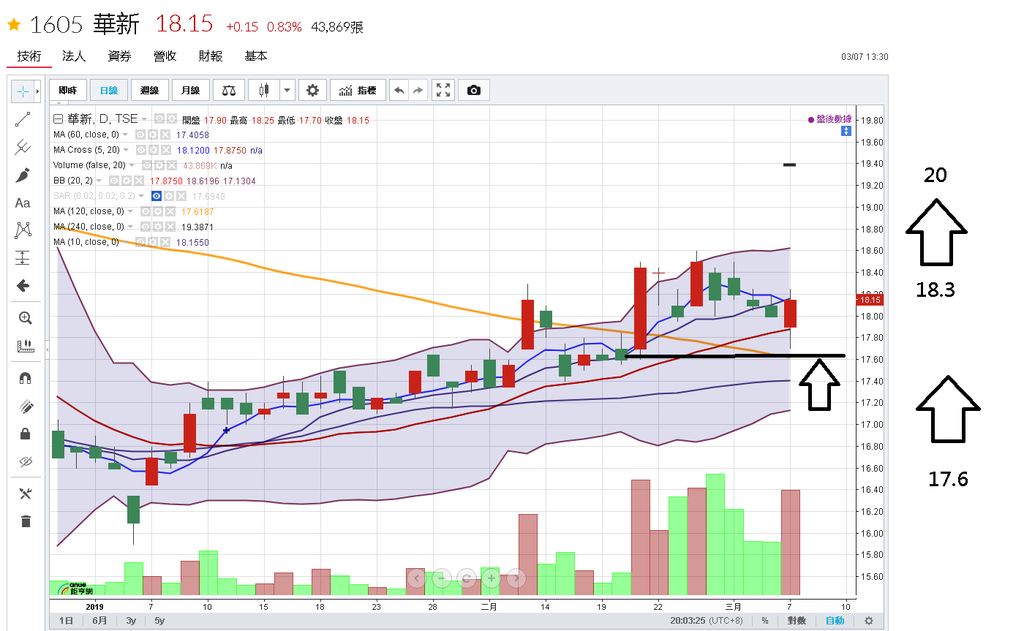Open MA (120, close, 0) dropdown arrow
The width and height of the screenshot is (1024, 631).
[131, 212]
